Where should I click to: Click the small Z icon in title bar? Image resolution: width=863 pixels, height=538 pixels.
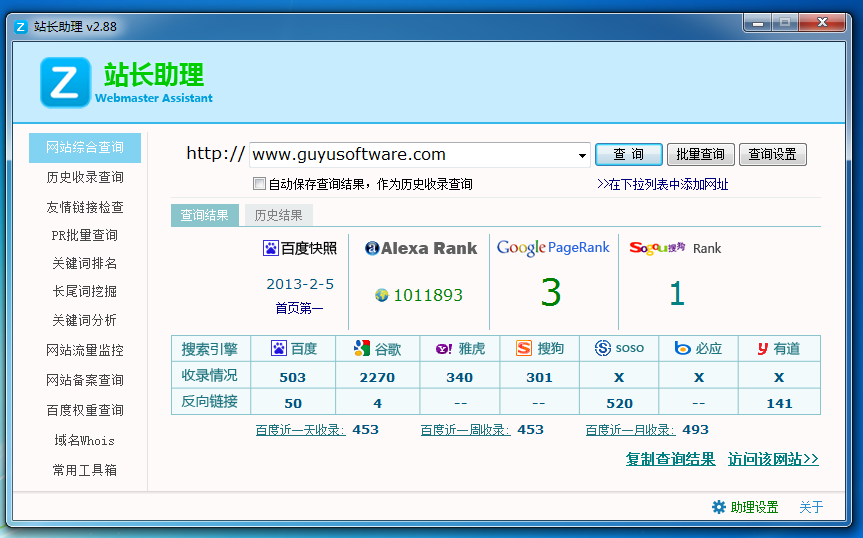point(21,27)
